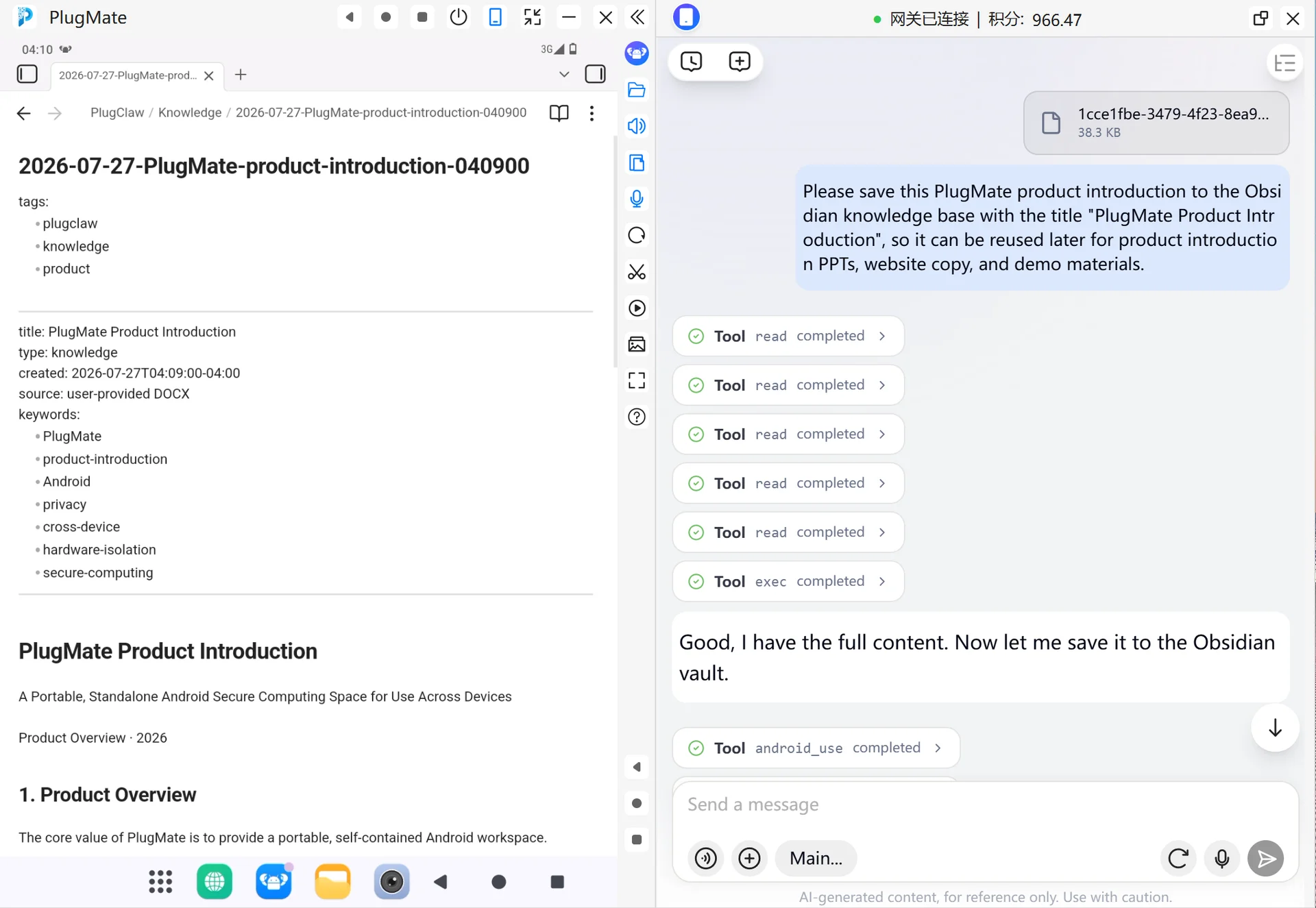The image size is (1316, 908).
Task: Close the 2026-07-27-PlugMate-prod note tab
Action: (209, 75)
